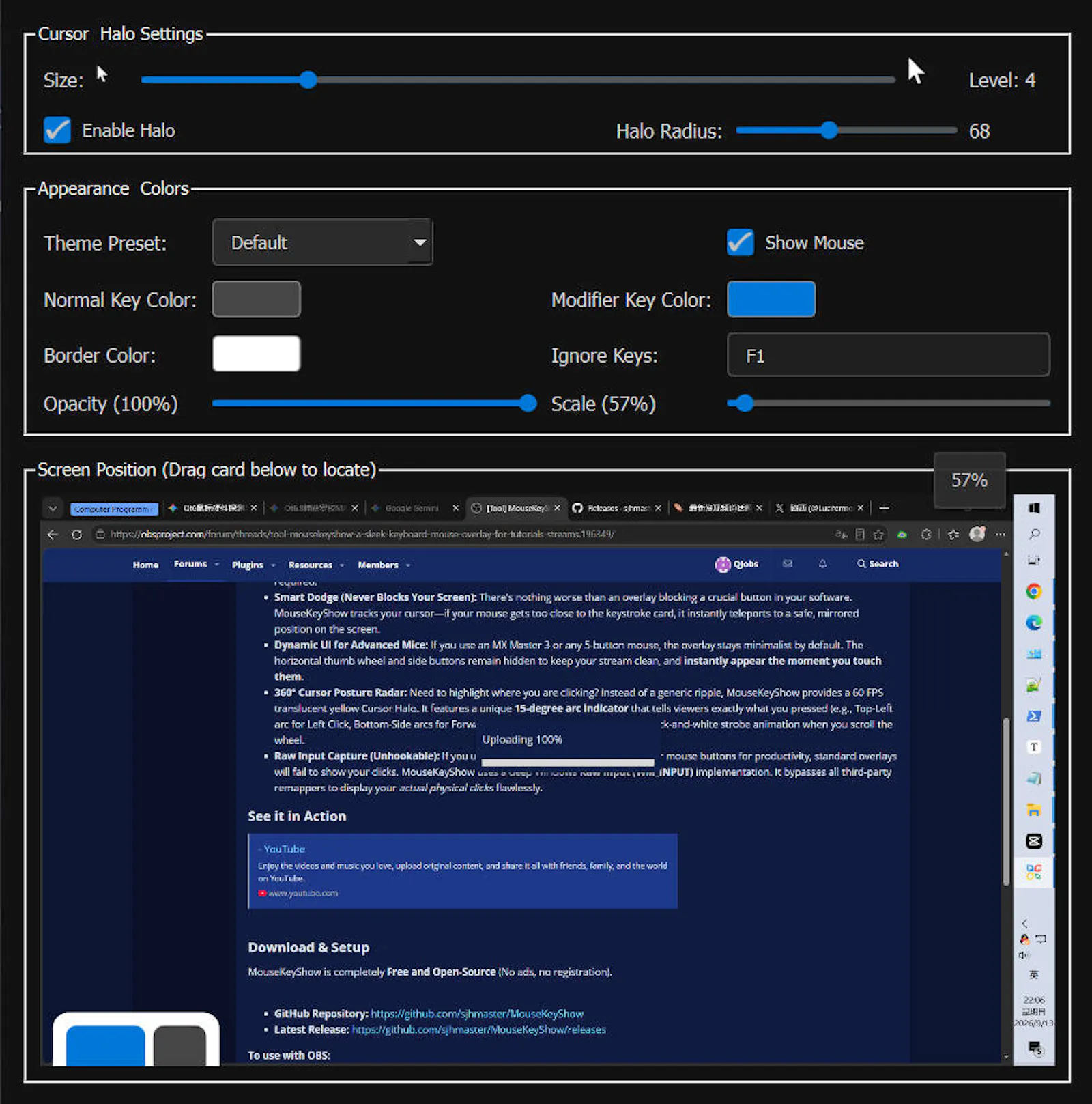Image resolution: width=1092 pixels, height=1104 pixels.
Task: Open the notification center icon in preview
Action: click(1035, 1048)
